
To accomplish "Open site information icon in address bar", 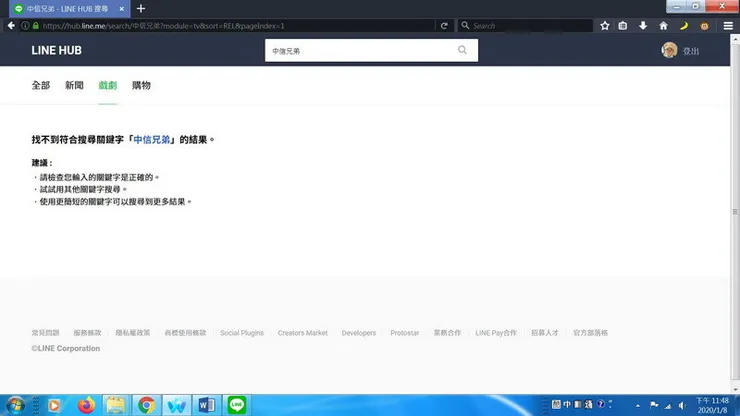I will point(25,25).
